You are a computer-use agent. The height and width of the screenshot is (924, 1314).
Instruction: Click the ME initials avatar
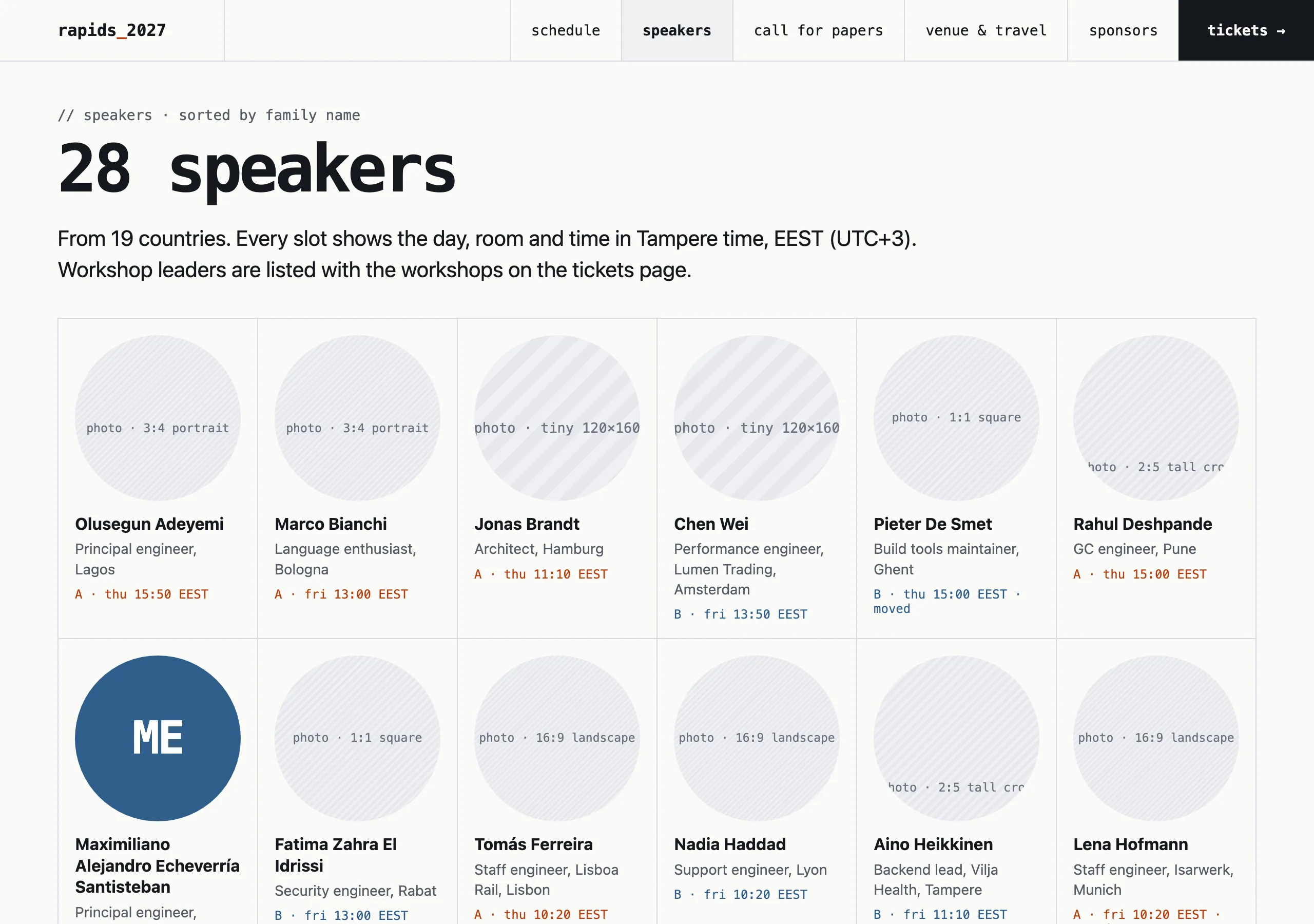(158, 738)
